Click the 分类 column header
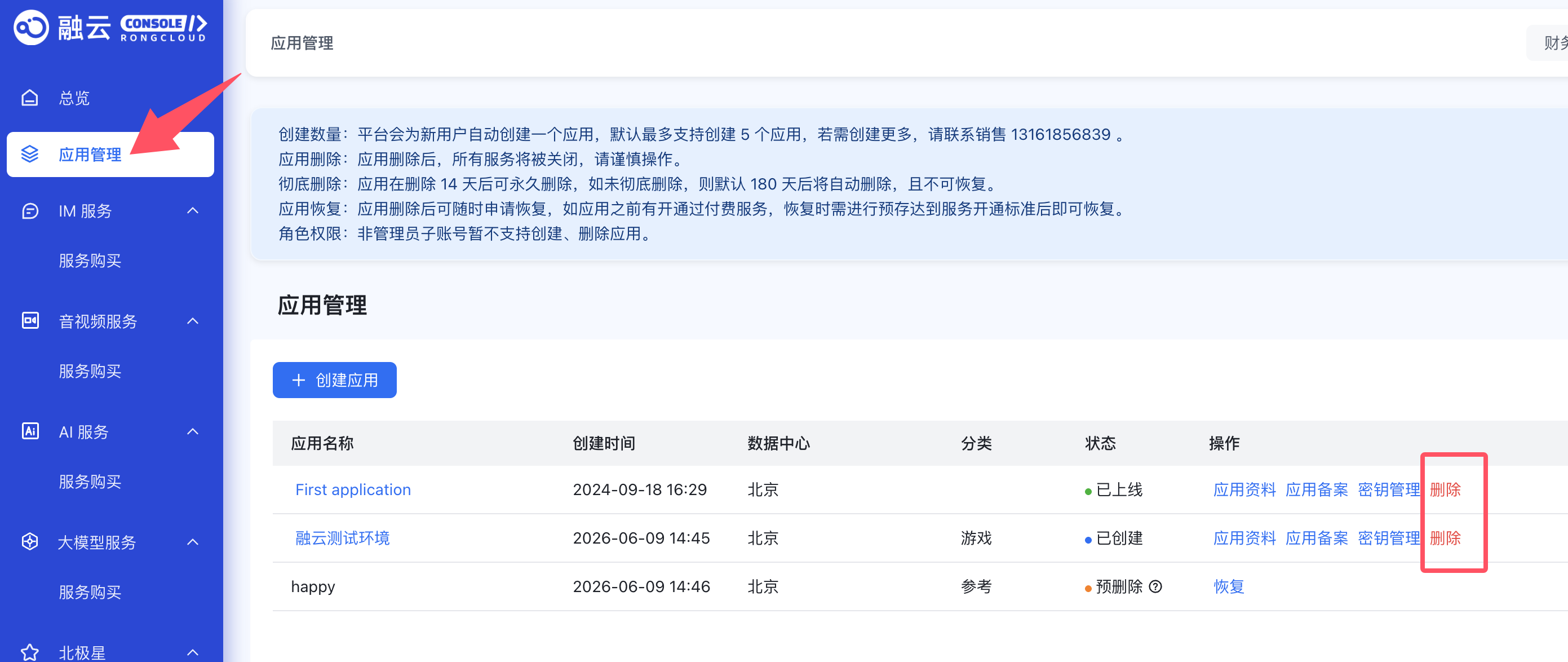The image size is (1568, 662). pos(976,443)
